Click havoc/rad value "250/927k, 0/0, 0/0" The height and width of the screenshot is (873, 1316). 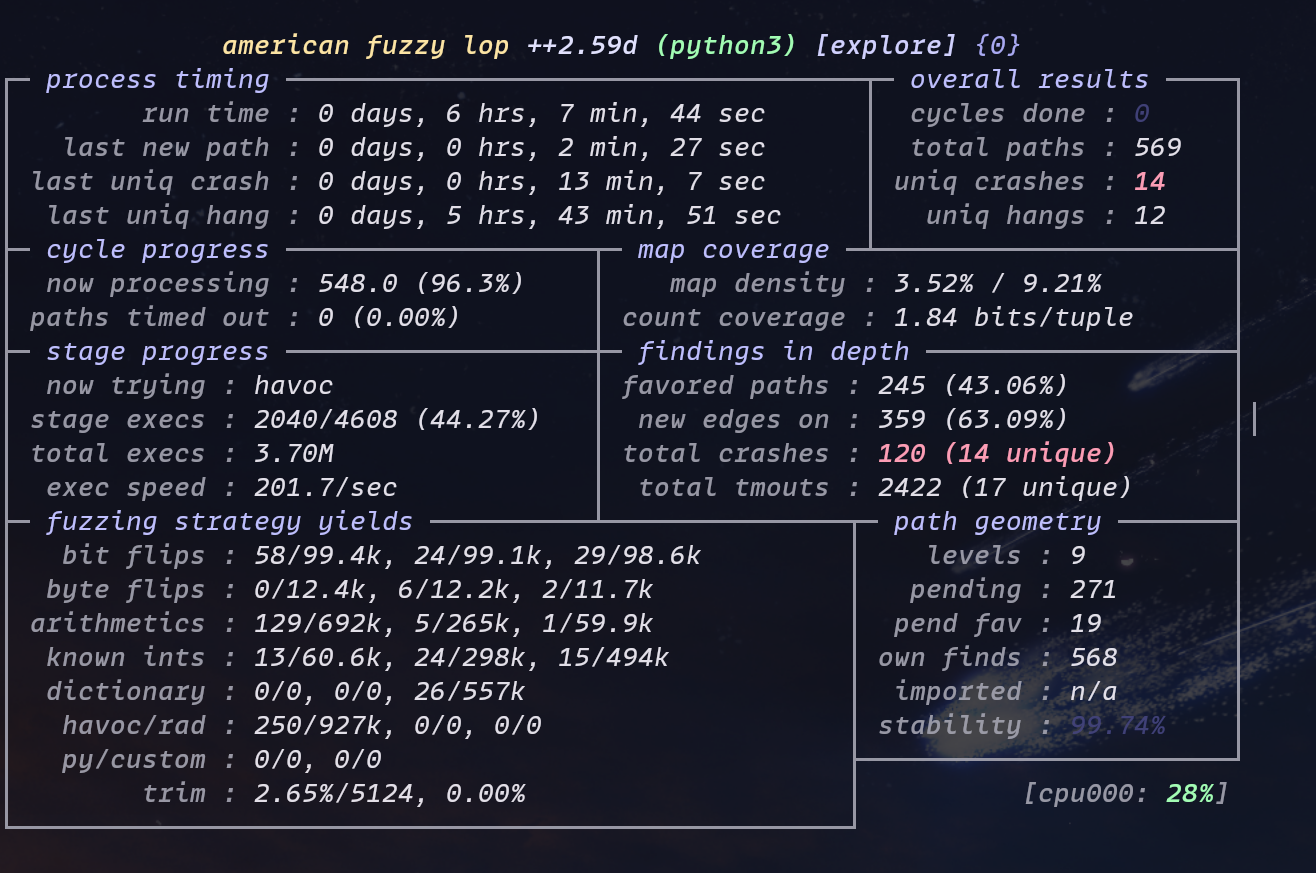pos(398,726)
